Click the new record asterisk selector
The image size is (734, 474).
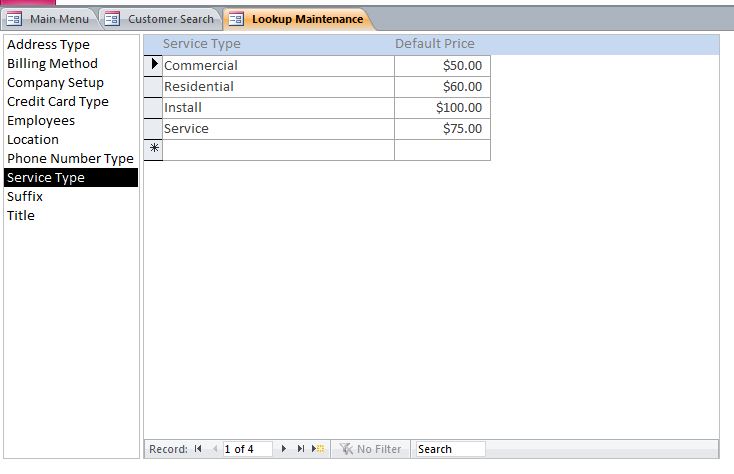[153, 150]
